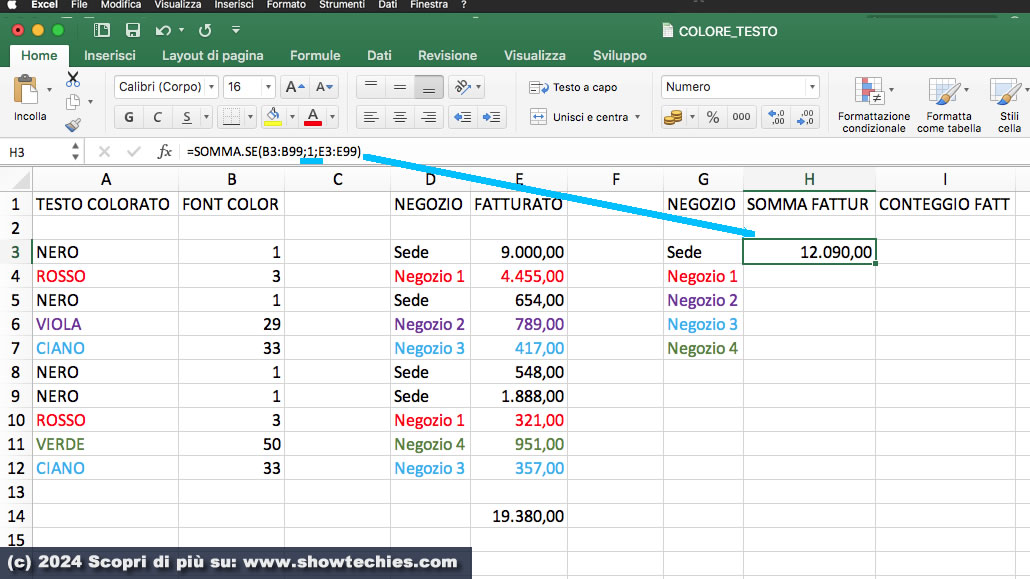The height and width of the screenshot is (579, 1030).
Task: Increase font size with the large A icon
Action: pyautogui.click(x=295, y=87)
